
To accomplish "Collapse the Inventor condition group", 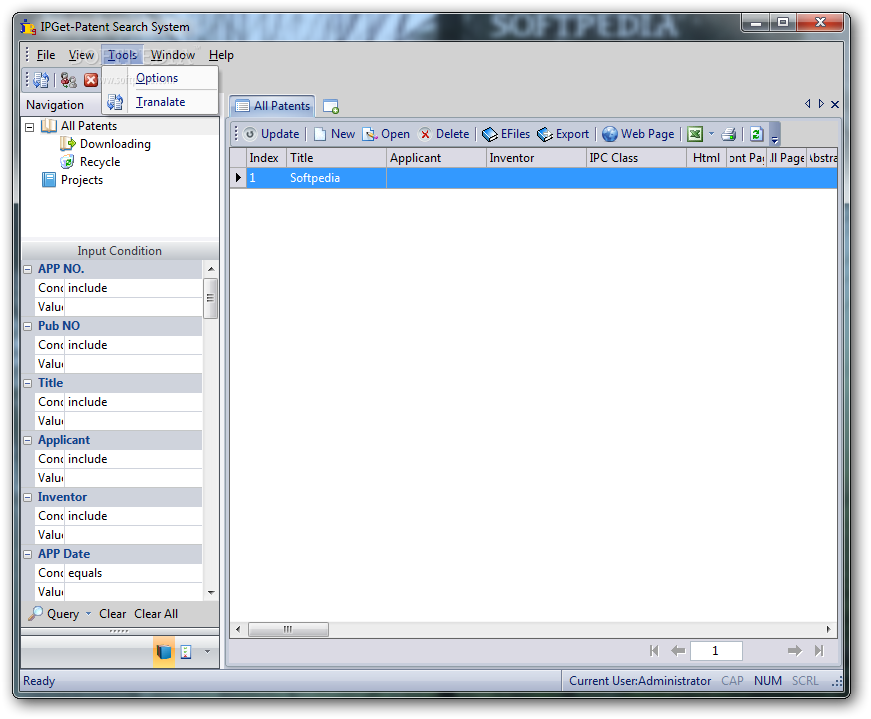I will click(x=28, y=497).
